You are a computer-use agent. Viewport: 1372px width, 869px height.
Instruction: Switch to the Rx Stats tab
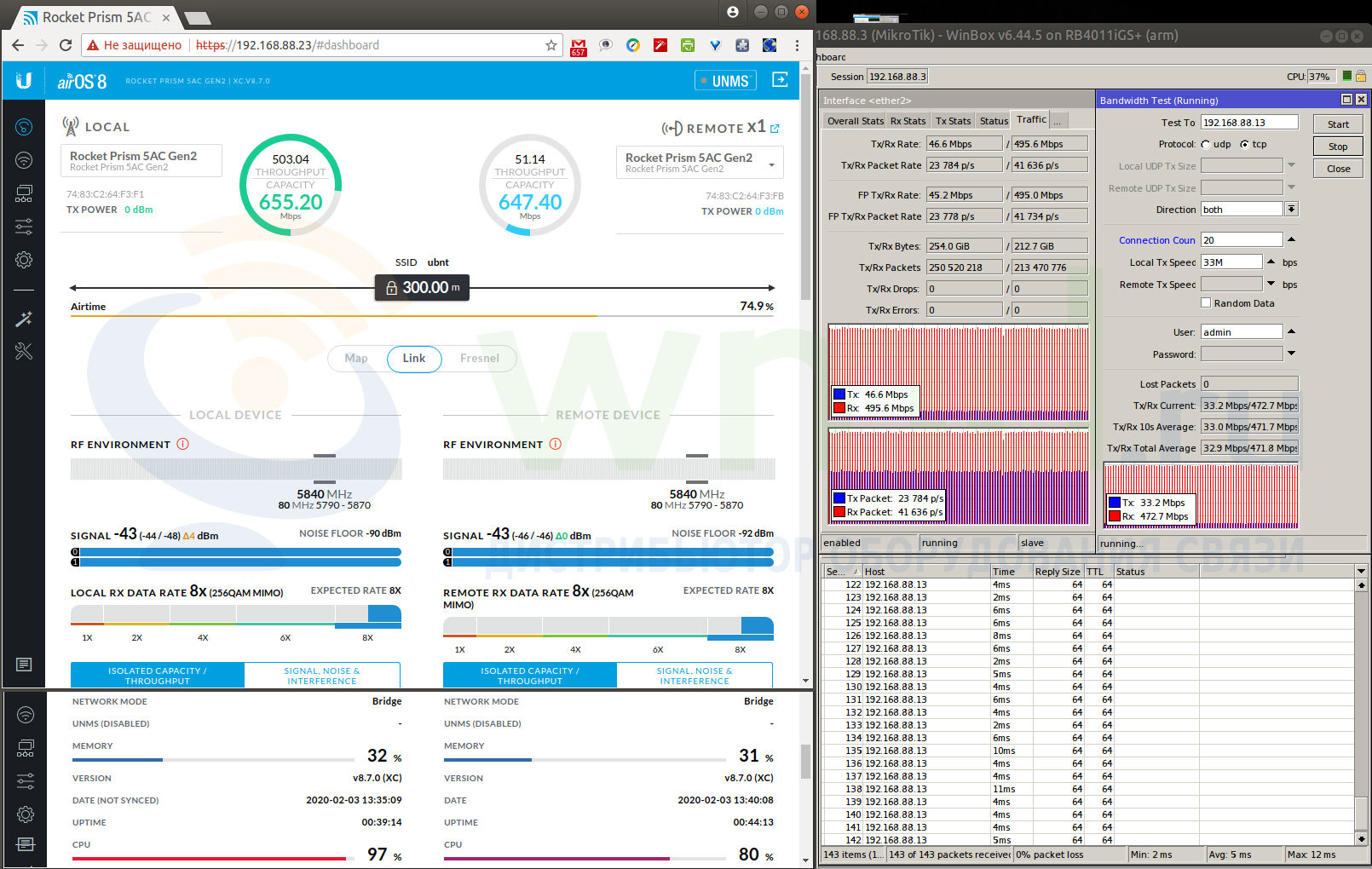tap(908, 121)
